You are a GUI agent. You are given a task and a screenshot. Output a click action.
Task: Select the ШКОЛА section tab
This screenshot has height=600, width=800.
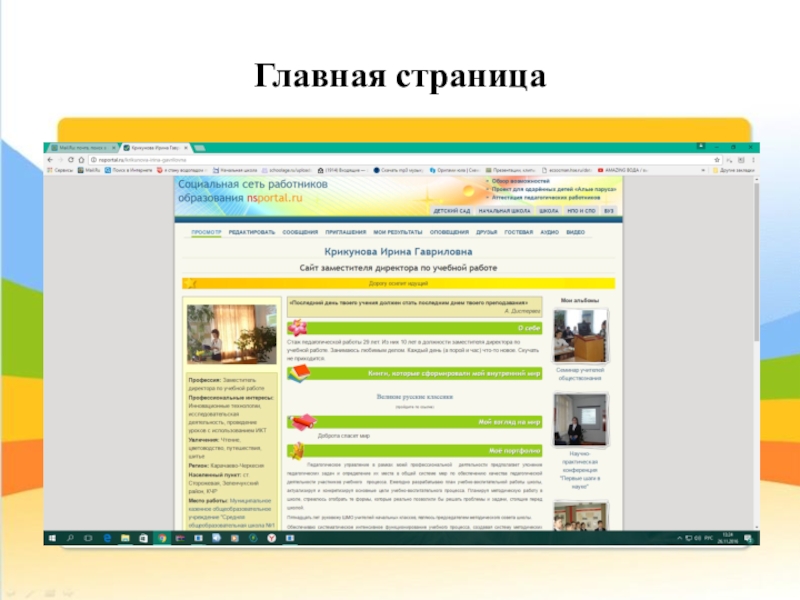[549, 211]
